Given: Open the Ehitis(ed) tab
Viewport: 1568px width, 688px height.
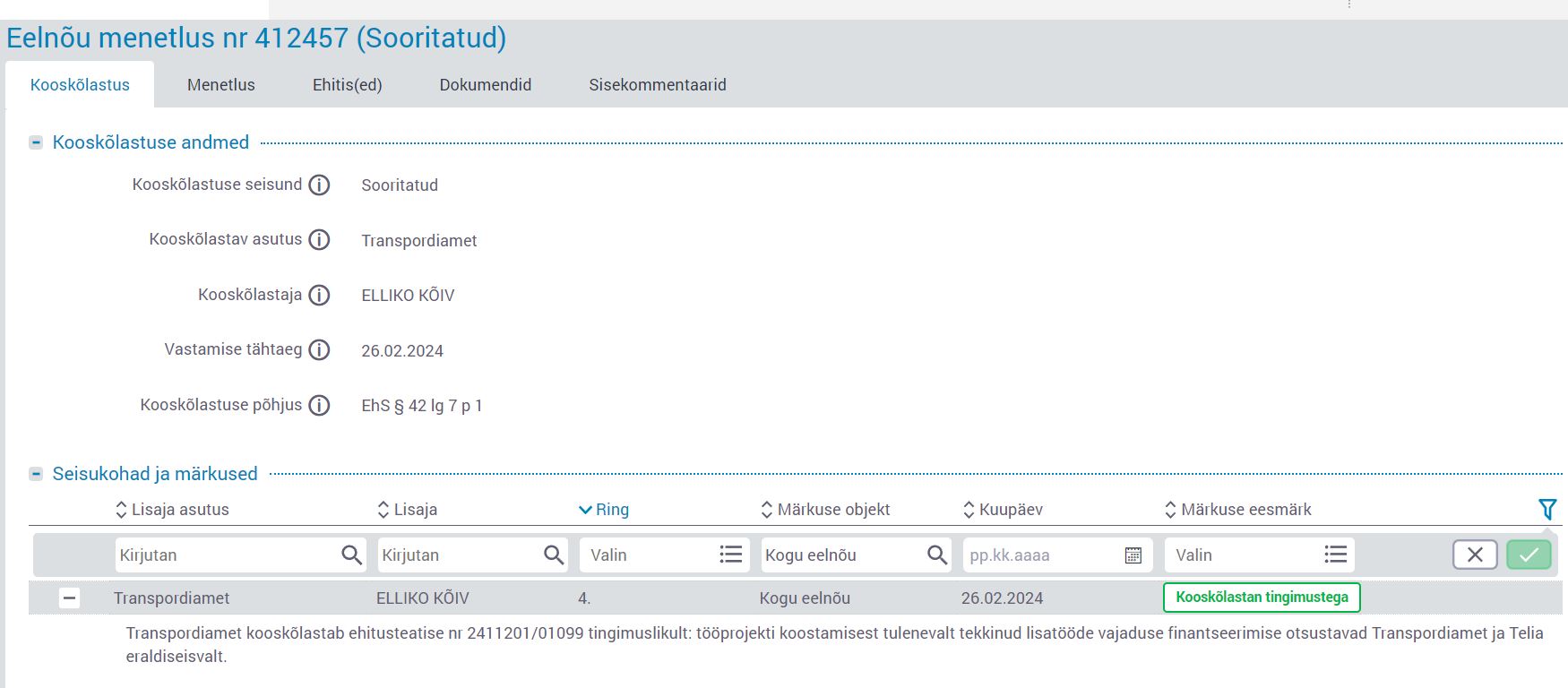Looking at the screenshot, I should click(x=348, y=85).
